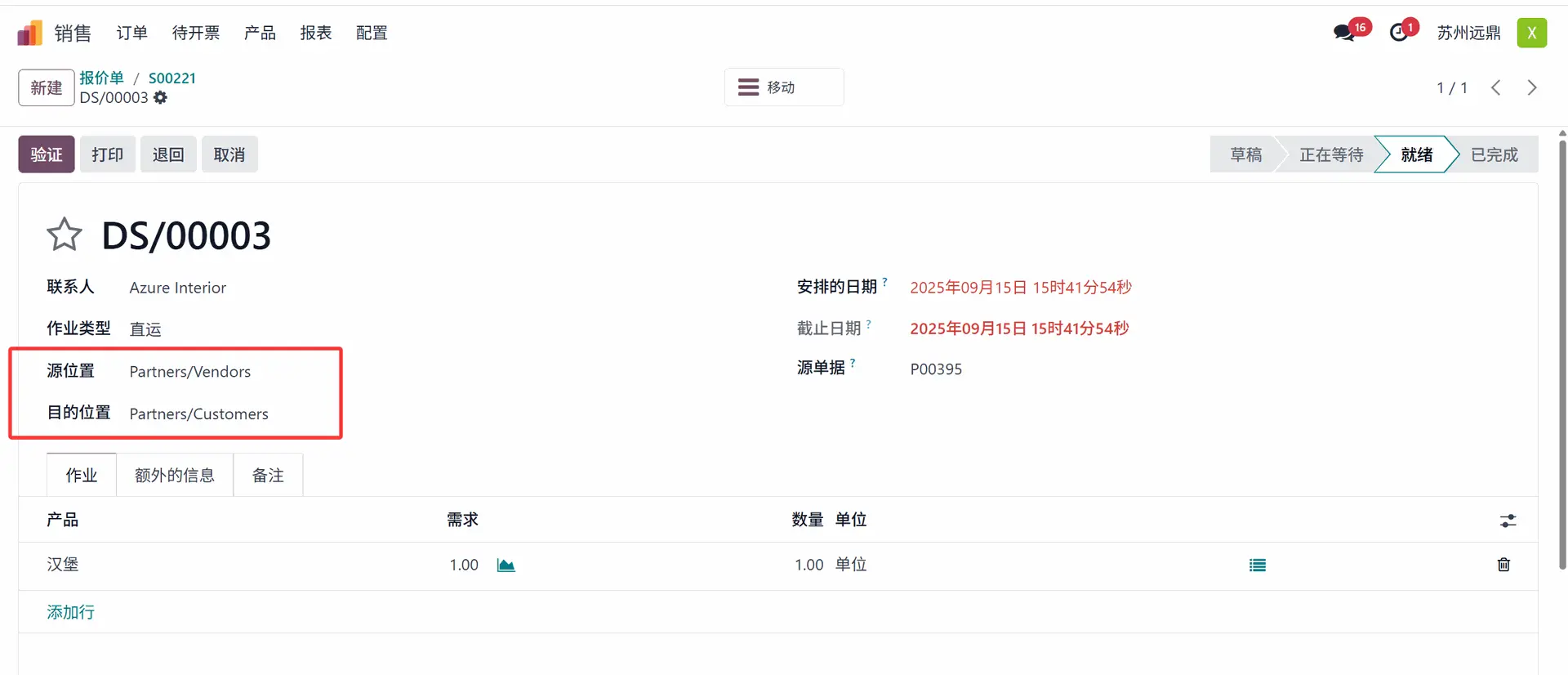Open optional columns adjust settings icon
The image size is (1568, 675).
[1508, 521]
